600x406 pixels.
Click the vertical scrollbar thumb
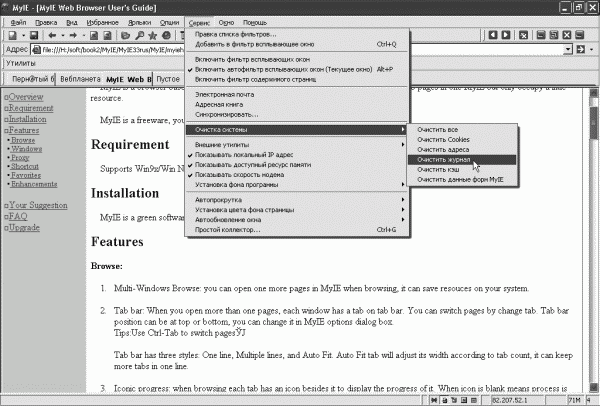pos(594,122)
